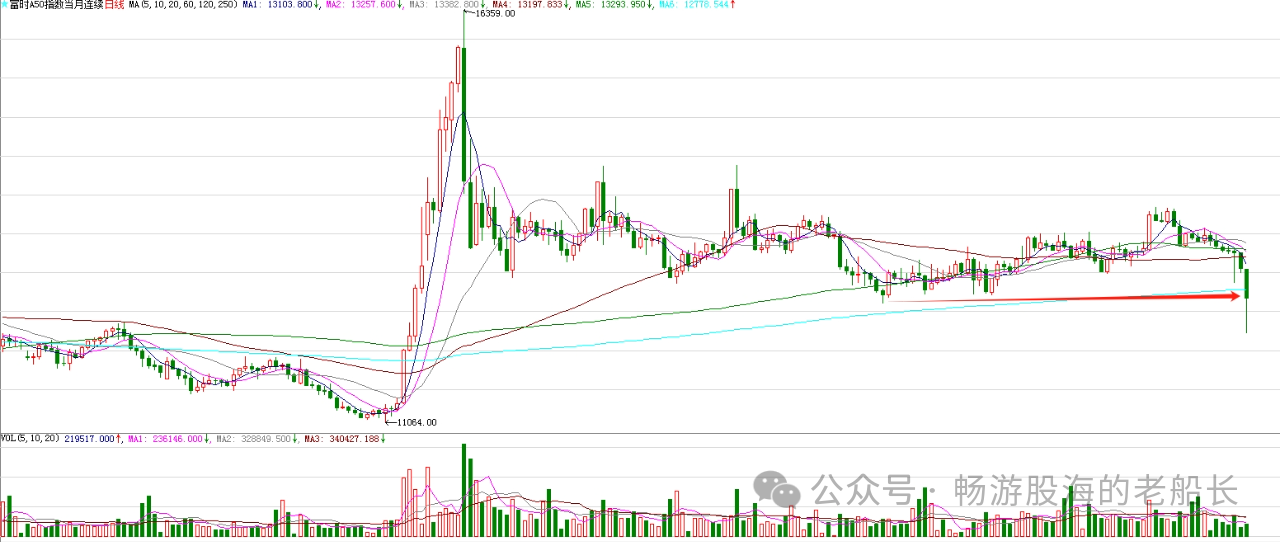
Task: Open the VOL(5,10,20) indicator parameters
Action: pos(30,438)
